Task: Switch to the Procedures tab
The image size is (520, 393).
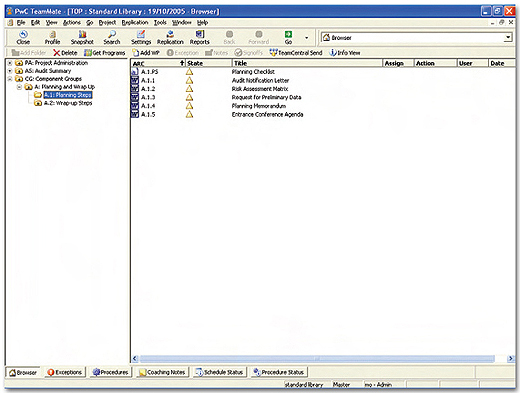Action: pyautogui.click(x=111, y=372)
